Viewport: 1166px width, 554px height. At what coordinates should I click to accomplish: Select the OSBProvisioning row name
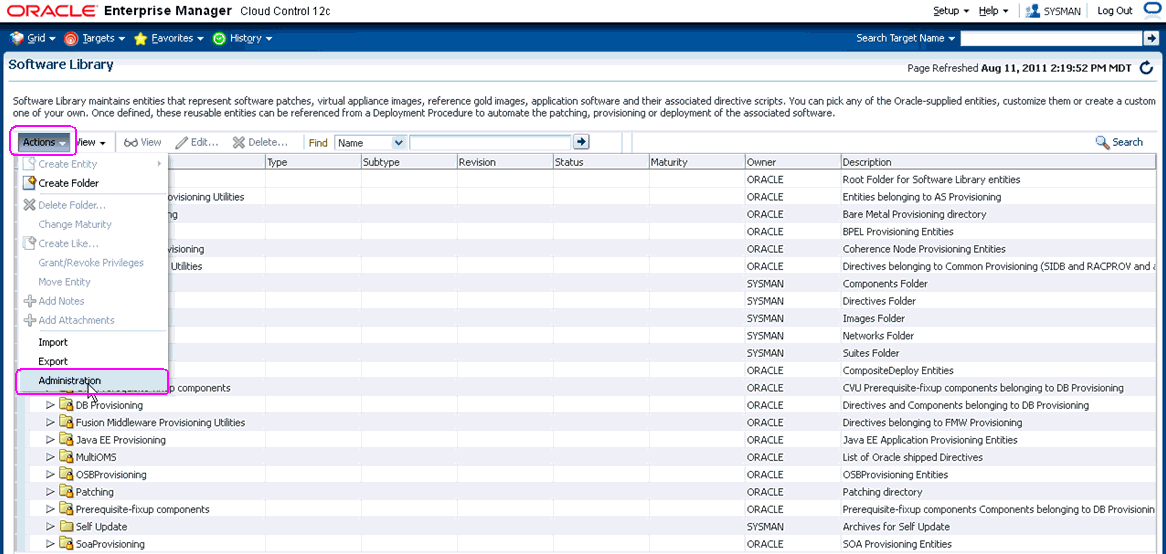pos(111,474)
